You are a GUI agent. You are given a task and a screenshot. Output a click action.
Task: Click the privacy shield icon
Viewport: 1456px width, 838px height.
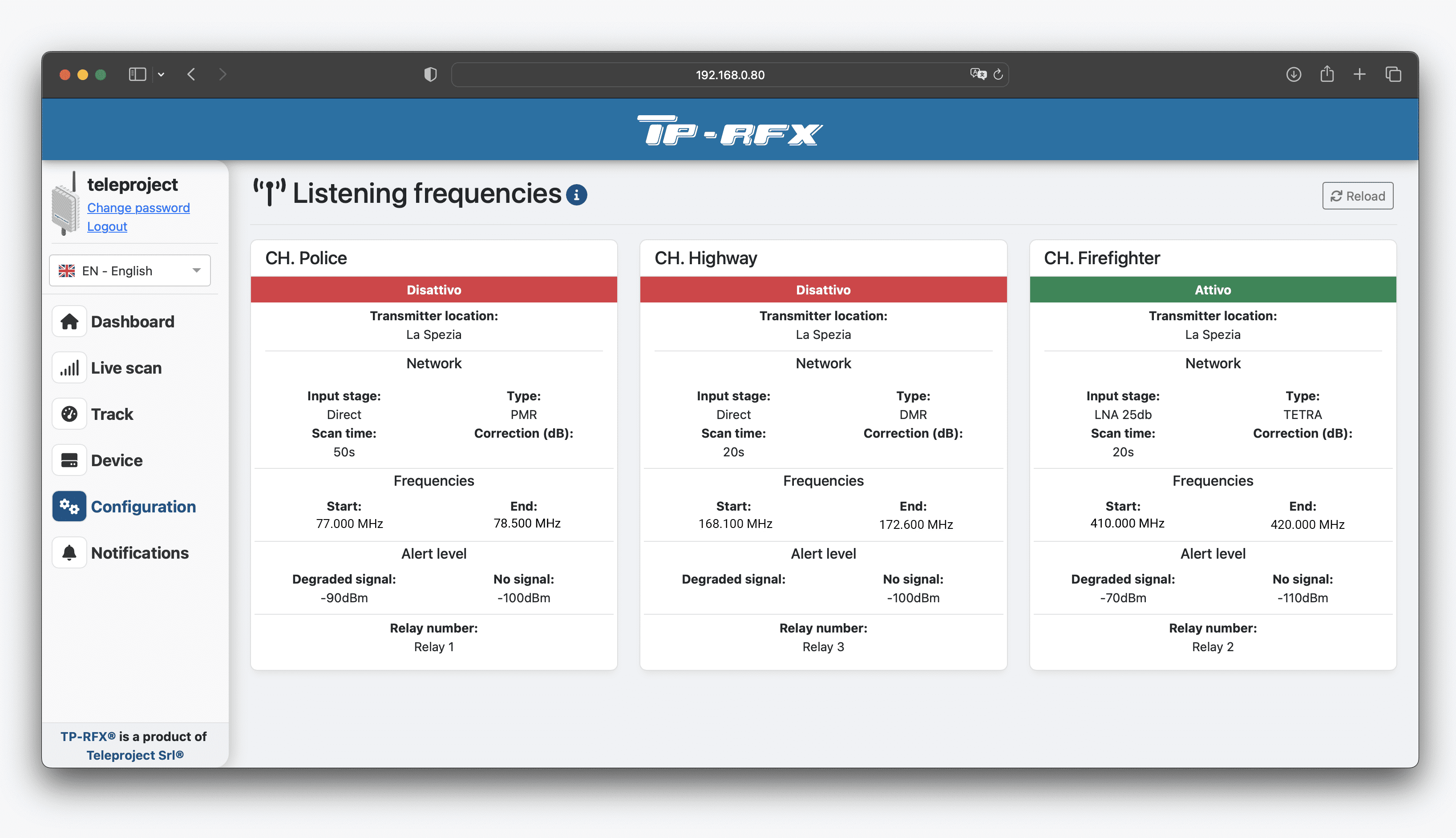(x=430, y=74)
